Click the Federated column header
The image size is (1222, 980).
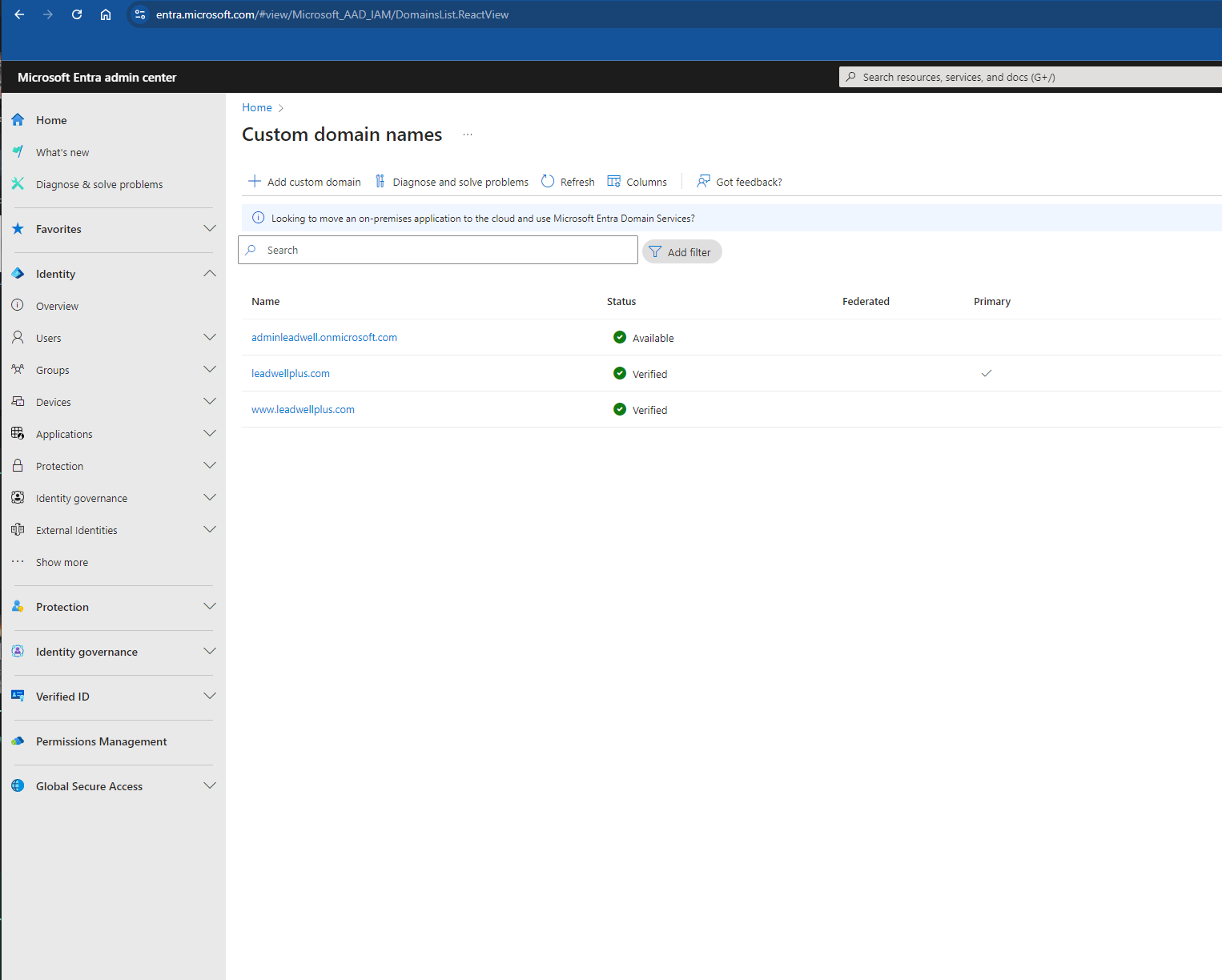coord(866,301)
